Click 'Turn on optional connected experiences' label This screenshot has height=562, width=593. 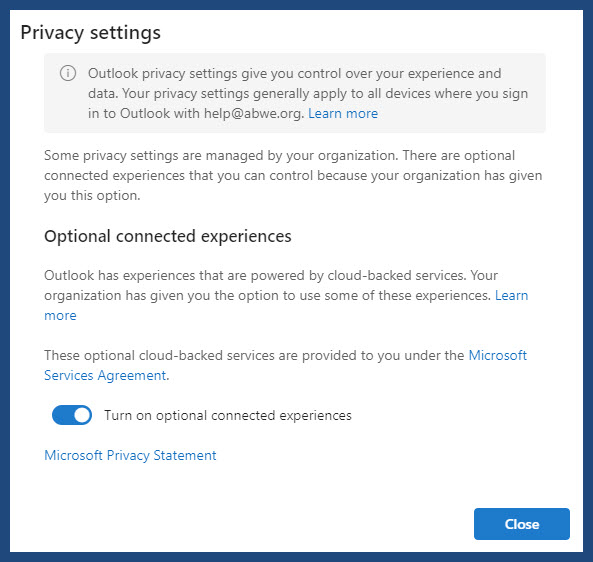[228, 416]
